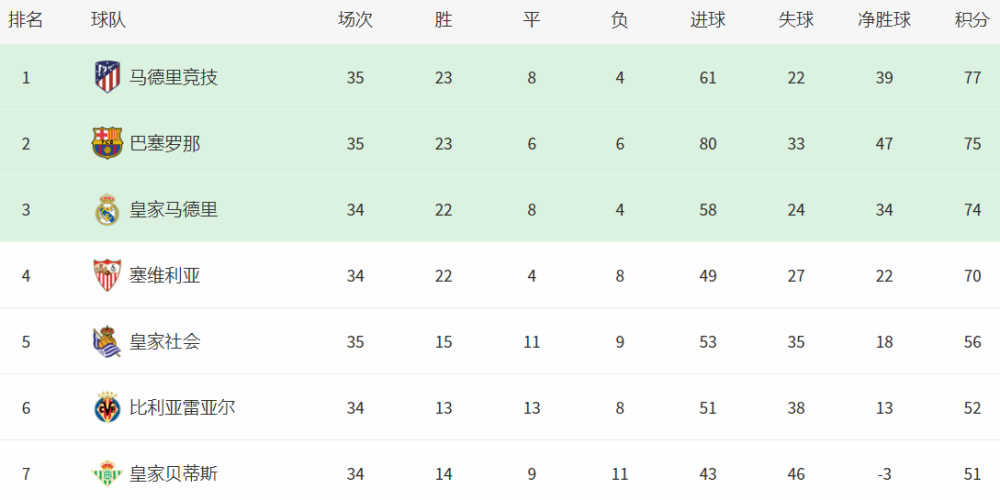
Task: Open team link 巴塞罗那
Action: [165, 144]
